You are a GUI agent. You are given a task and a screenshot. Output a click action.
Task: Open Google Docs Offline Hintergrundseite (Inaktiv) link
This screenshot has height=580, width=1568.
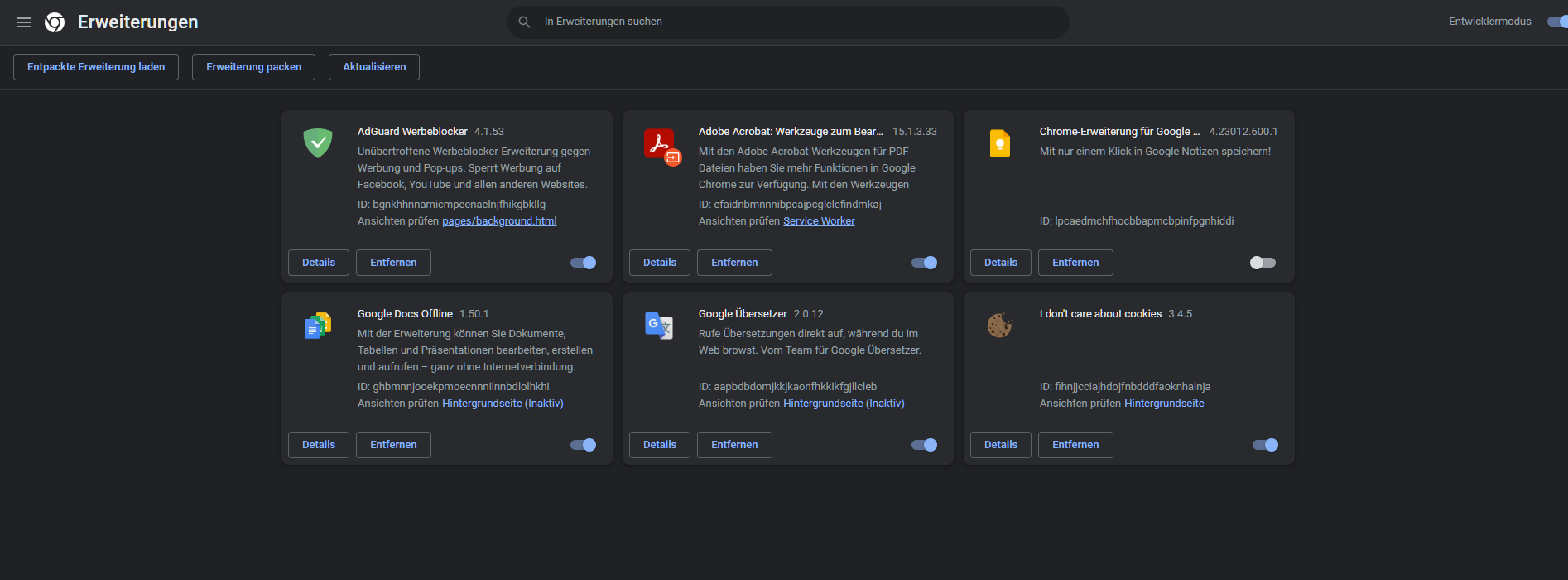tap(503, 404)
